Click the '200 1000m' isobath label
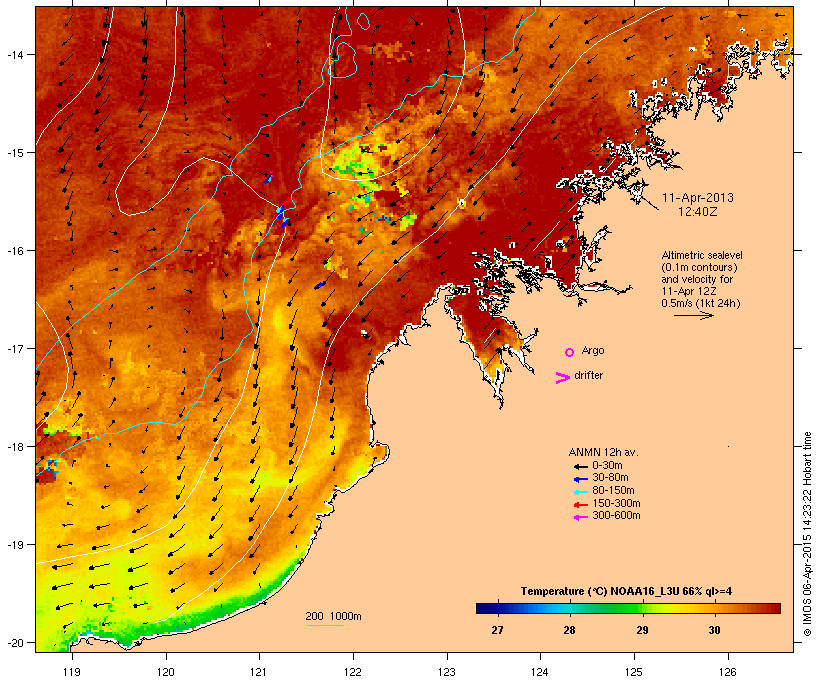The height and width of the screenshot is (680, 820). pyautogui.click(x=333, y=616)
